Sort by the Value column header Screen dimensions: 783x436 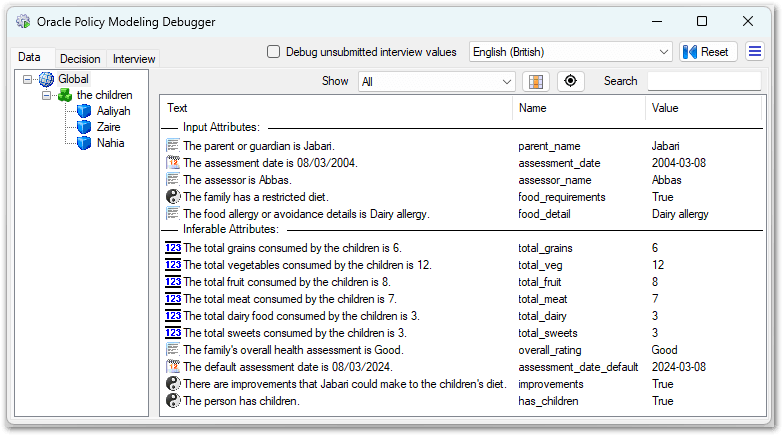click(x=704, y=108)
